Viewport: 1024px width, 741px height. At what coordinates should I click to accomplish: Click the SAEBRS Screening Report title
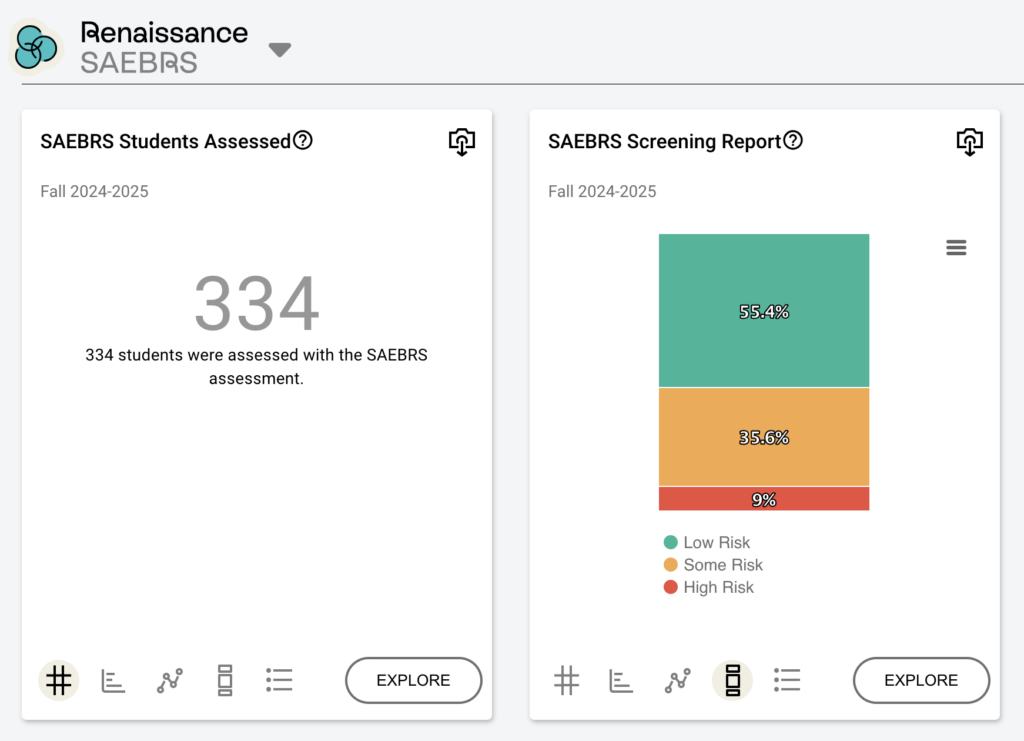coord(665,141)
